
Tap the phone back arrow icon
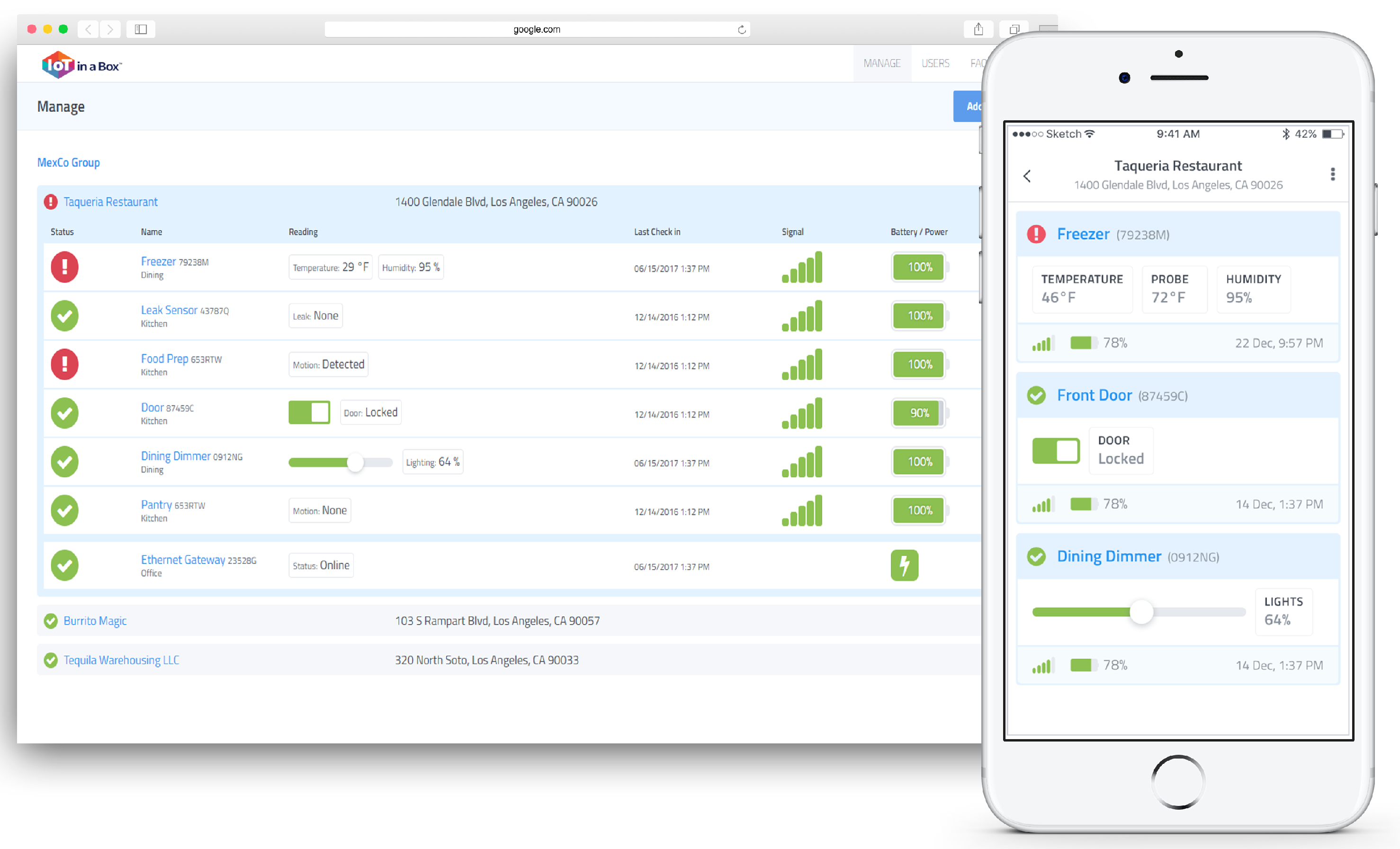pyautogui.click(x=1027, y=176)
